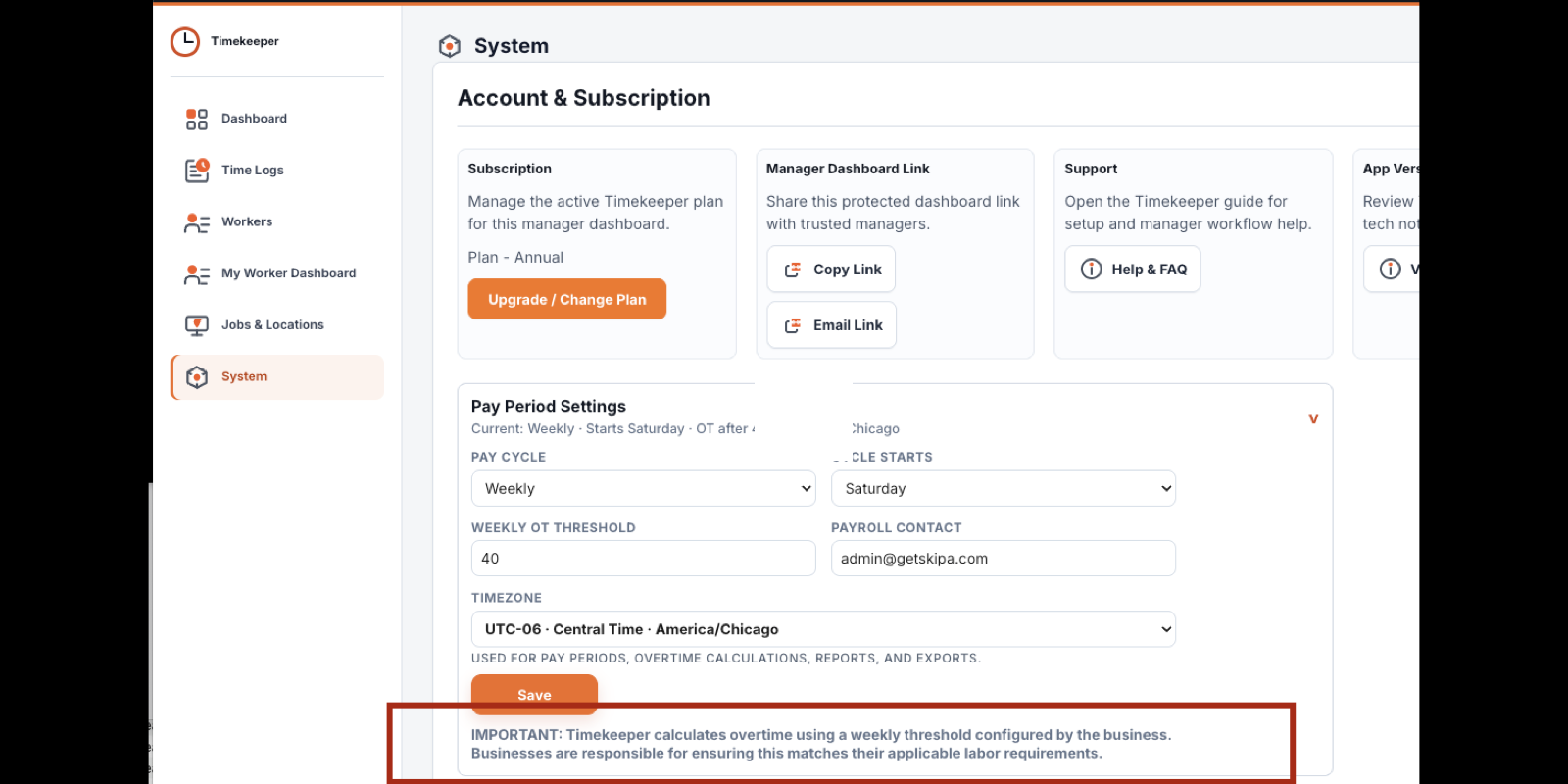Save the pay period settings
Screen dimensions: 1568x784
(534, 695)
